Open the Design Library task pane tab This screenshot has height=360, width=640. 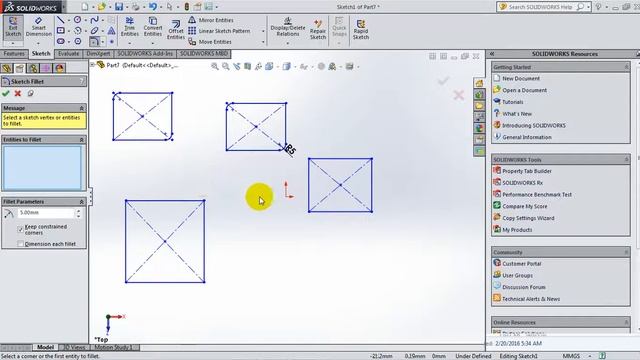[x=479, y=95]
